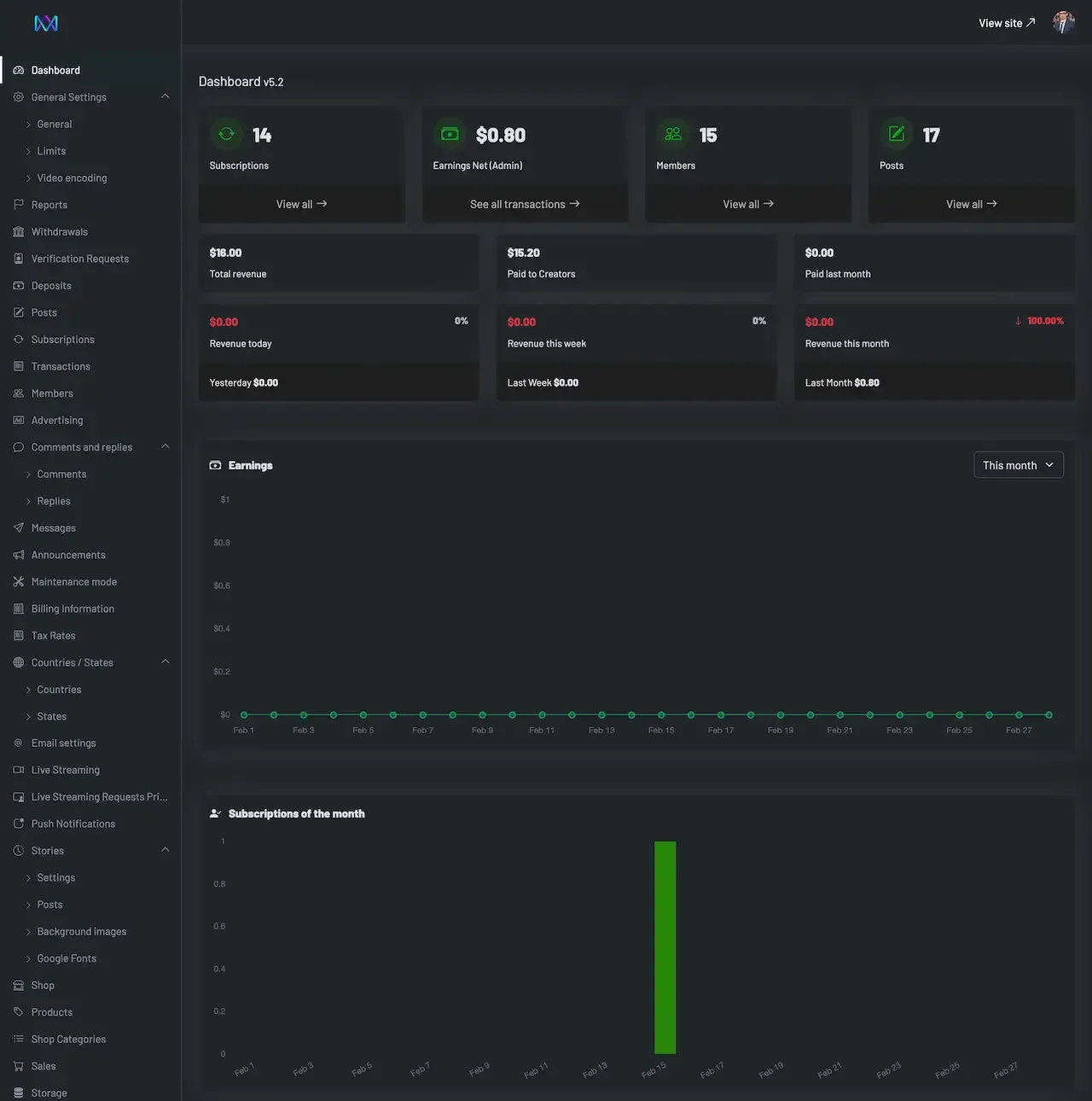Click the Shop storefront icon
Screen dimensions: 1092x1101
[19, 985]
